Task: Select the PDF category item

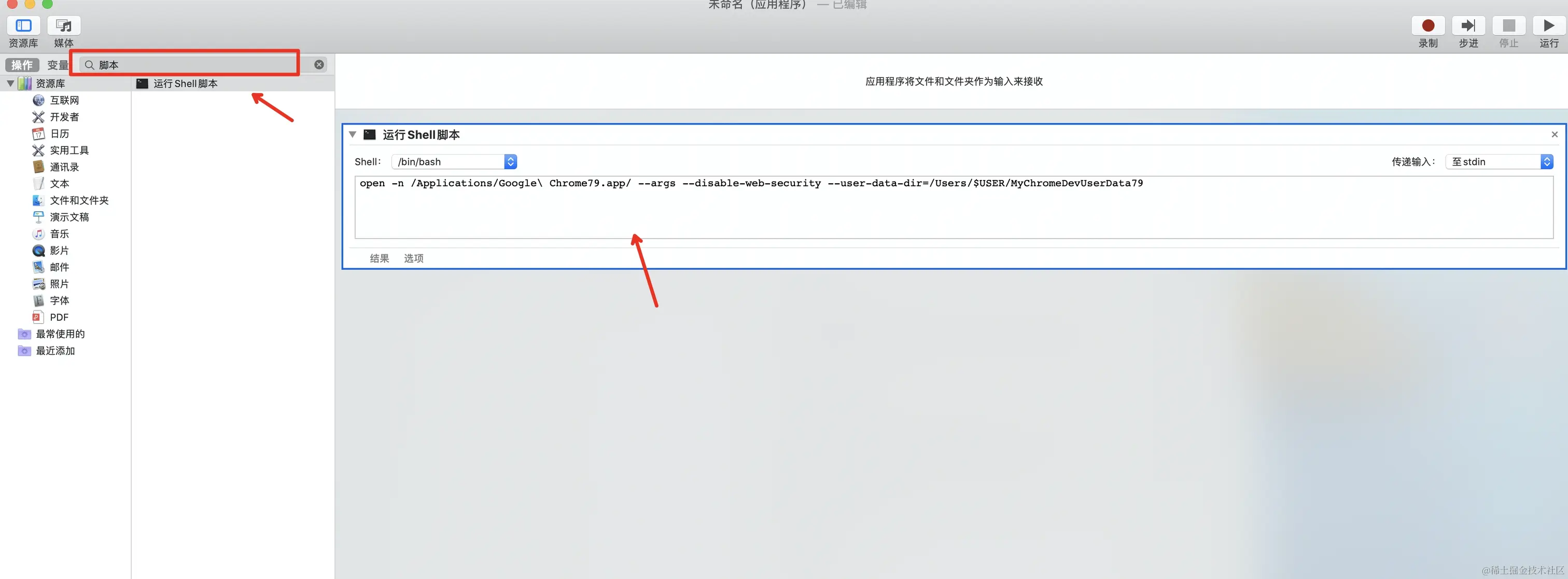Action: (x=59, y=317)
